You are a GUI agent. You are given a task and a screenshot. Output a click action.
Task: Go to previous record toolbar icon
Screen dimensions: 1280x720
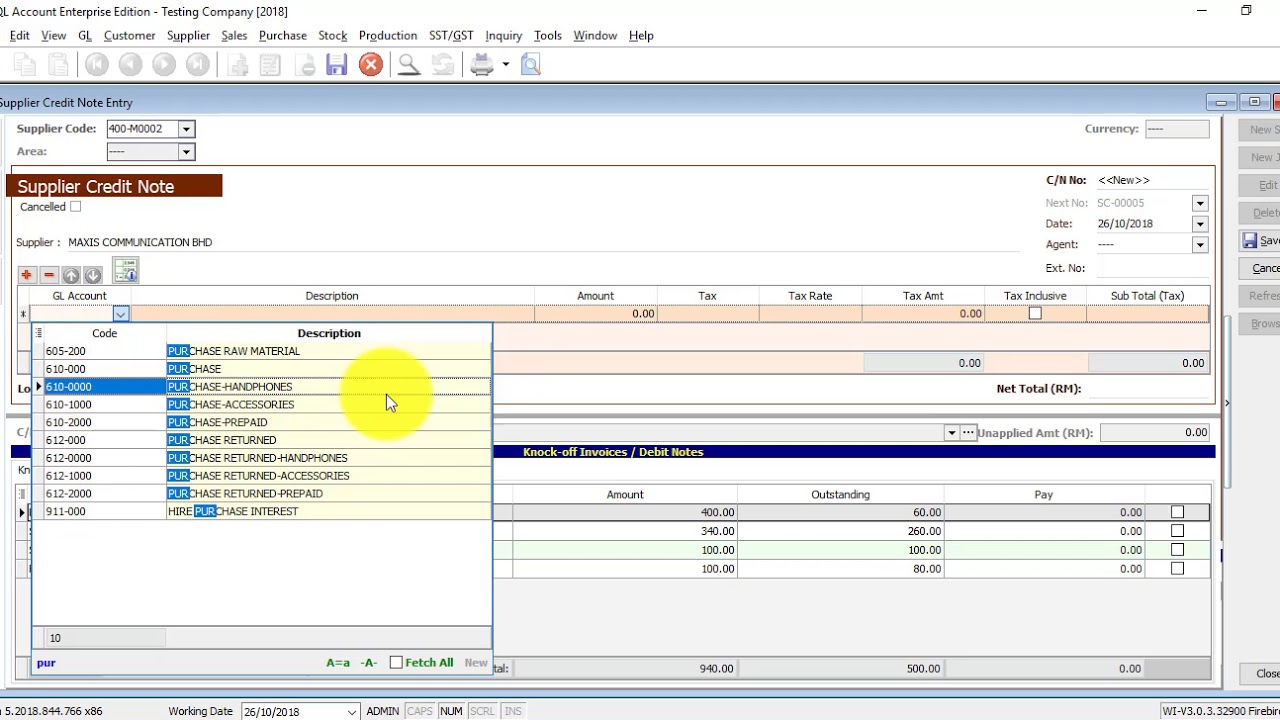pos(130,65)
